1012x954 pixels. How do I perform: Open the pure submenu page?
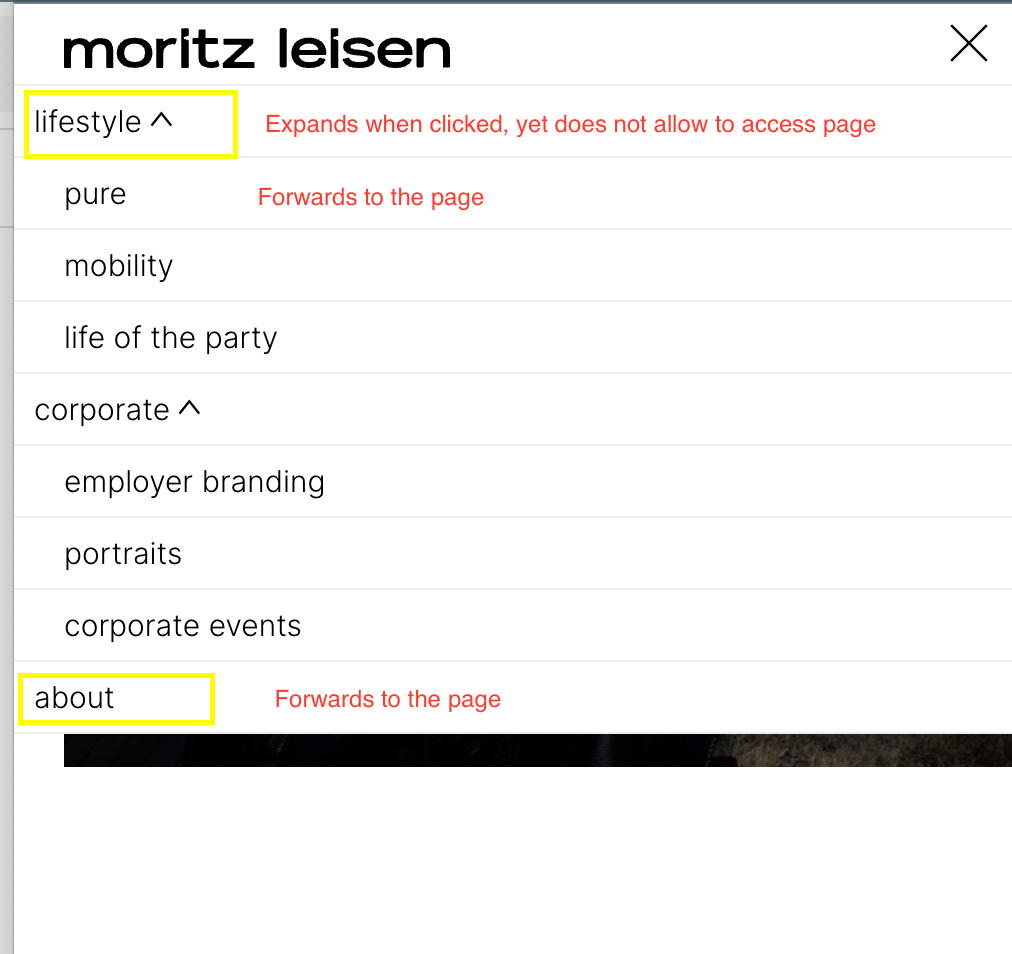[95, 194]
